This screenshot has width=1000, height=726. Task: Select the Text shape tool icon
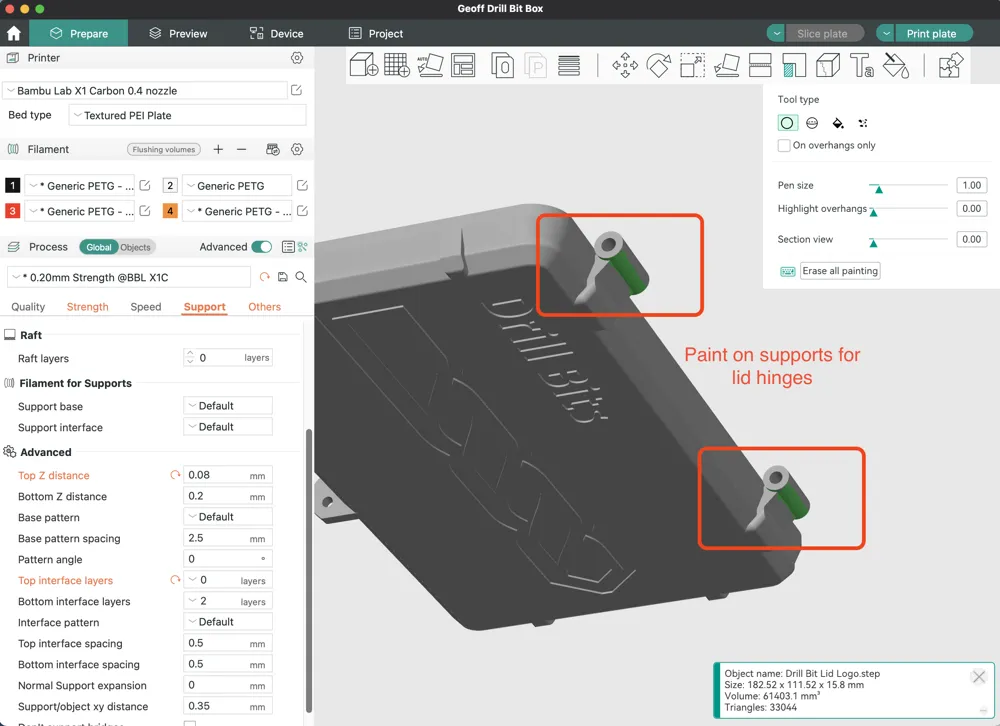click(862, 65)
